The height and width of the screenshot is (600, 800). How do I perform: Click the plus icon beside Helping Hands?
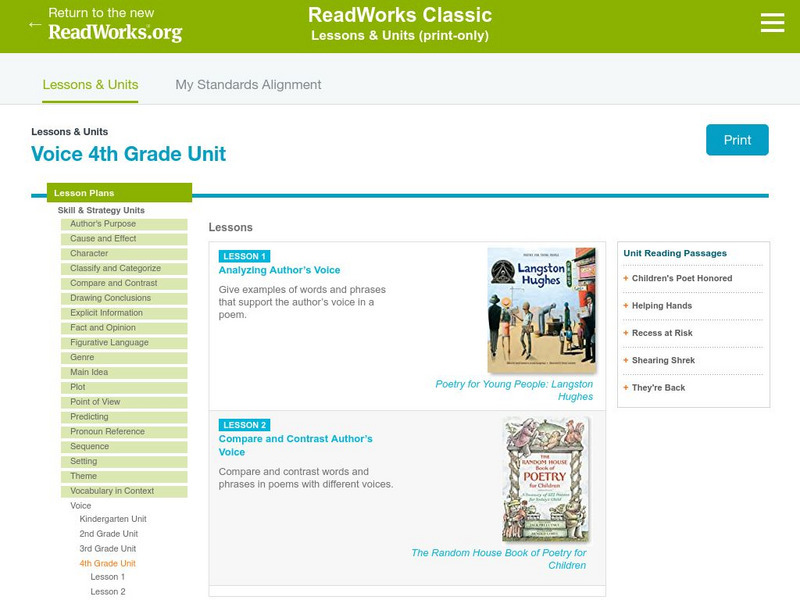pyautogui.click(x=626, y=306)
